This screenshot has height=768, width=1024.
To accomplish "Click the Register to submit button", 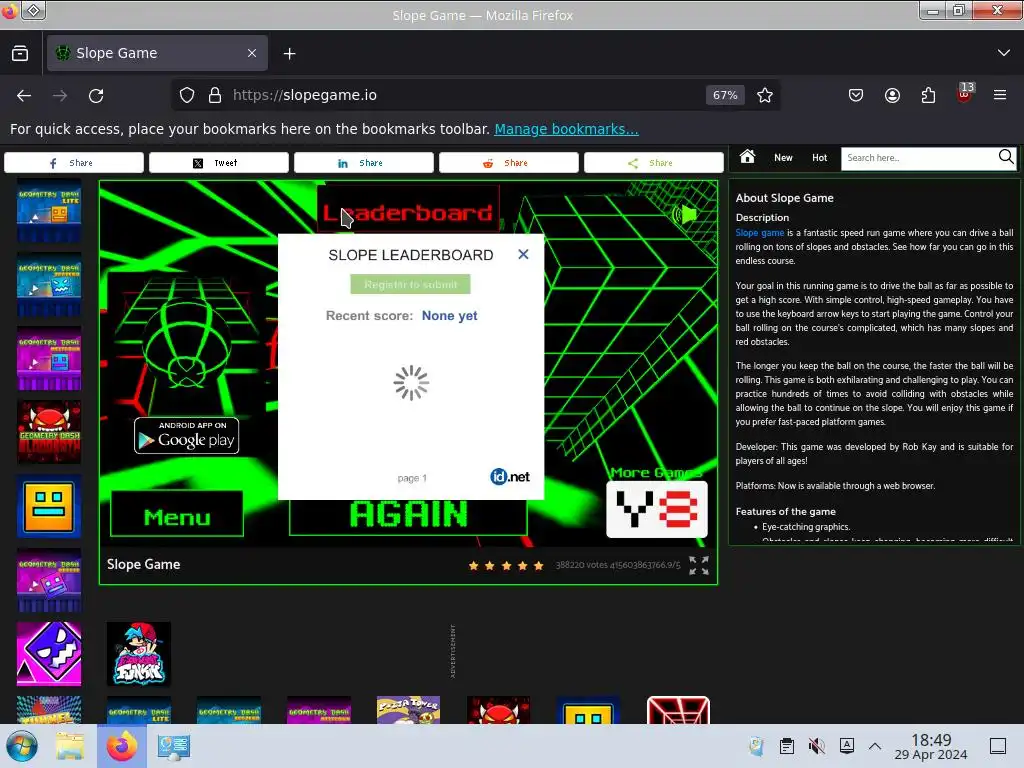I will pos(410,284).
